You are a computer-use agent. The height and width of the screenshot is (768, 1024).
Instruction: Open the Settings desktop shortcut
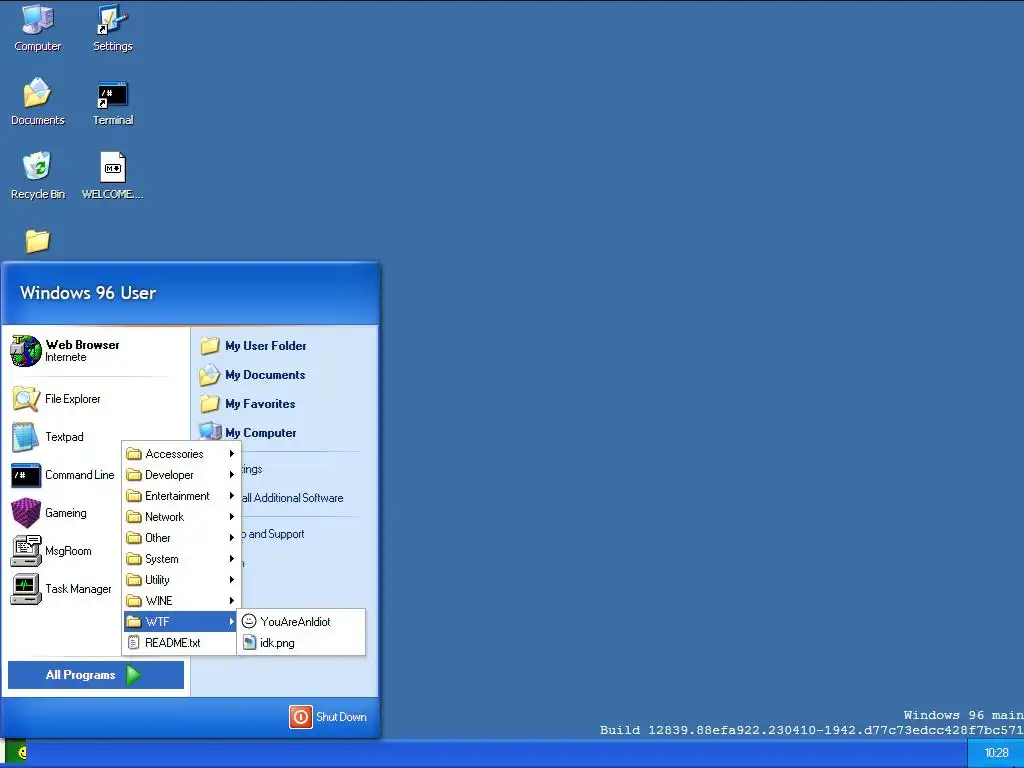(x=112, y=28)
